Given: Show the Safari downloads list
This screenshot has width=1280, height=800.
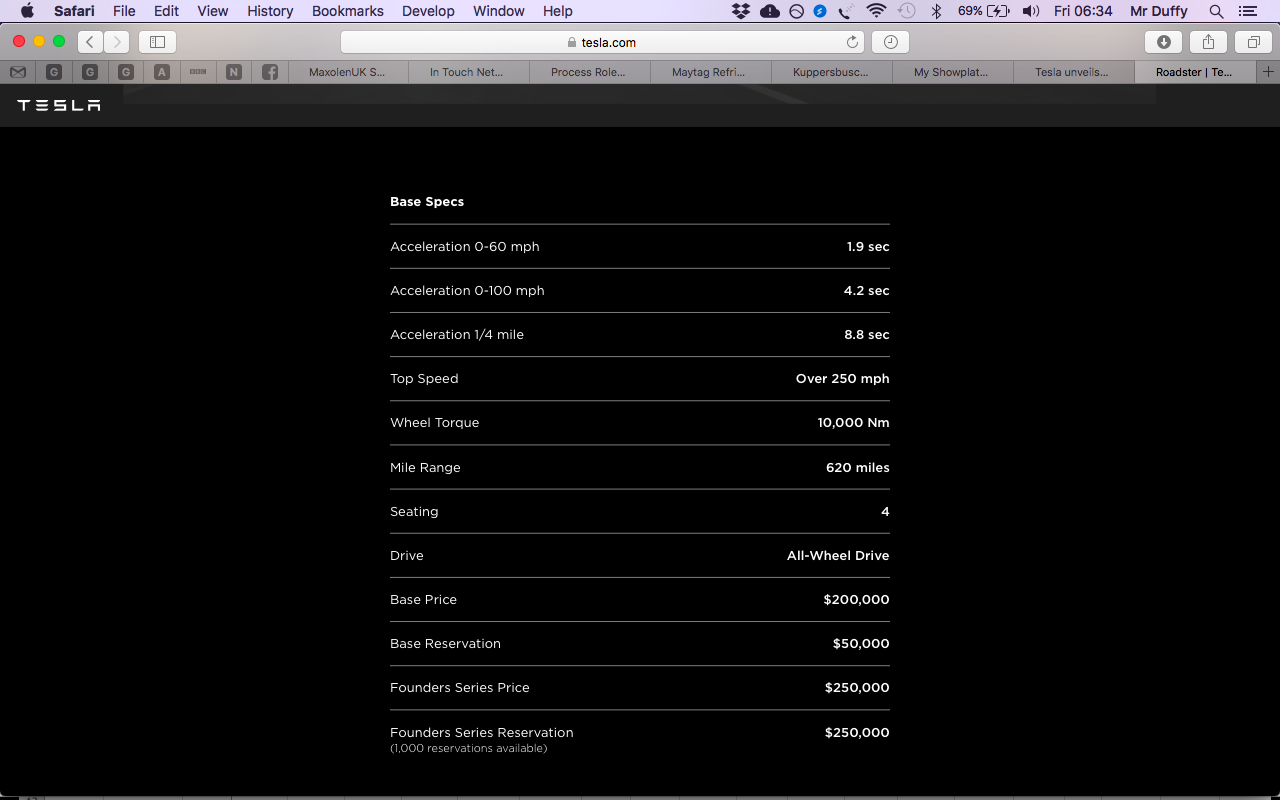Looking at the screenshot, I should point(1163,42).
